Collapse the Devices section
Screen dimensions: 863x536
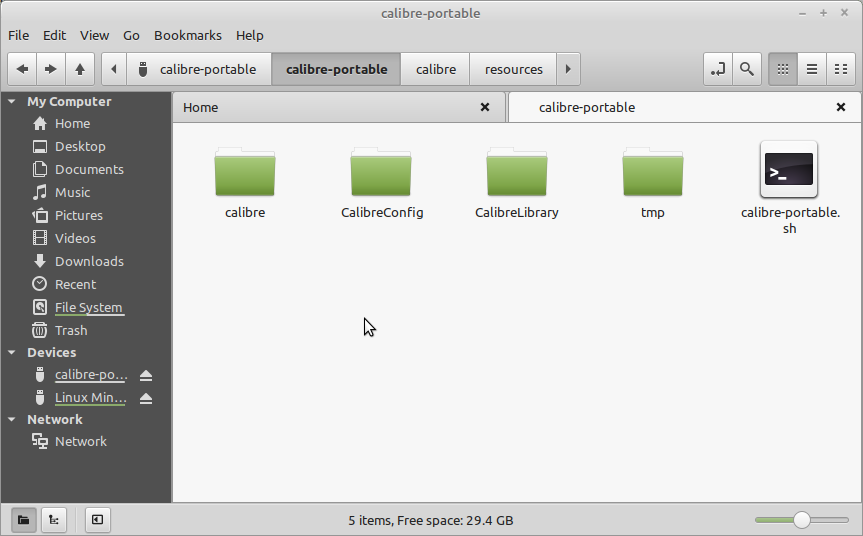12,353
